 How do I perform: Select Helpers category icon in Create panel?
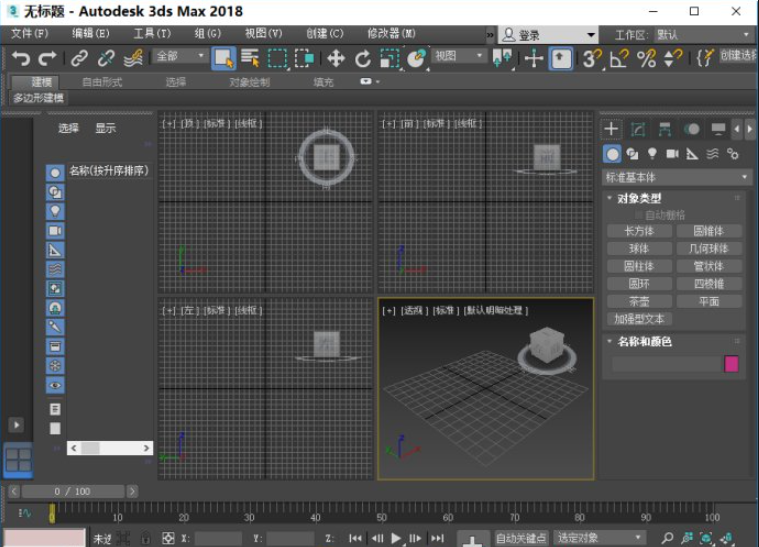click(692, 154)
